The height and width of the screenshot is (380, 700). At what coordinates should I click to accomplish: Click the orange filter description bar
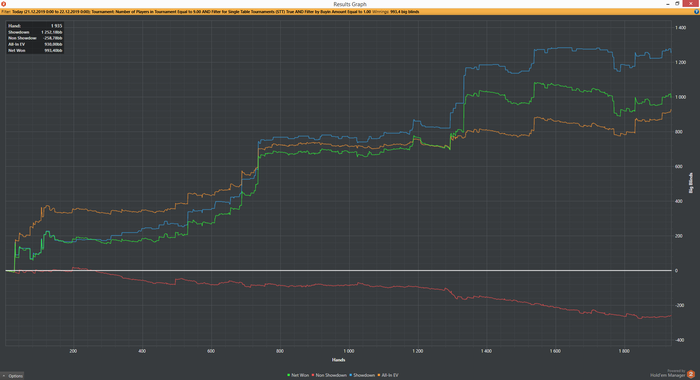[350, 12]
